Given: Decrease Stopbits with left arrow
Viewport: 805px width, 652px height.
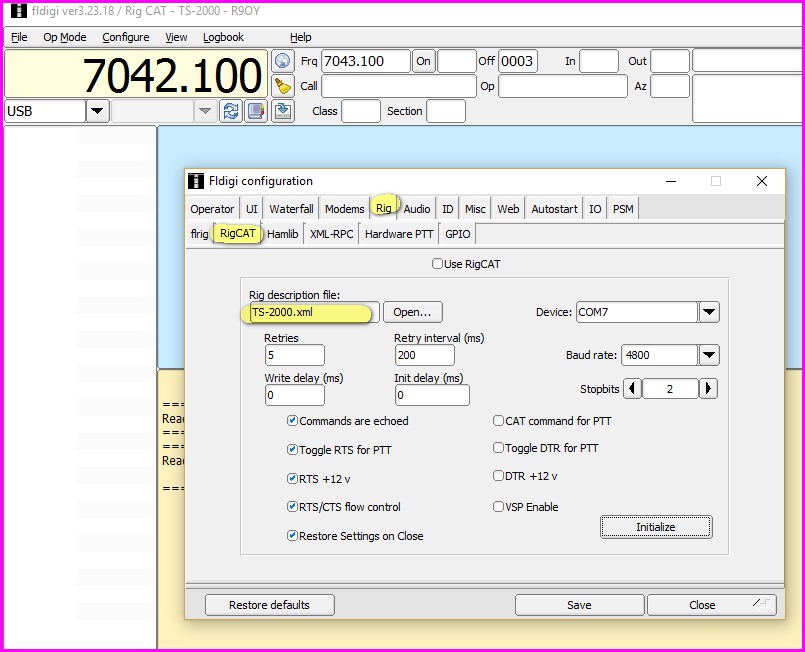Looking at the screenshot, I should tap(632, 389).
